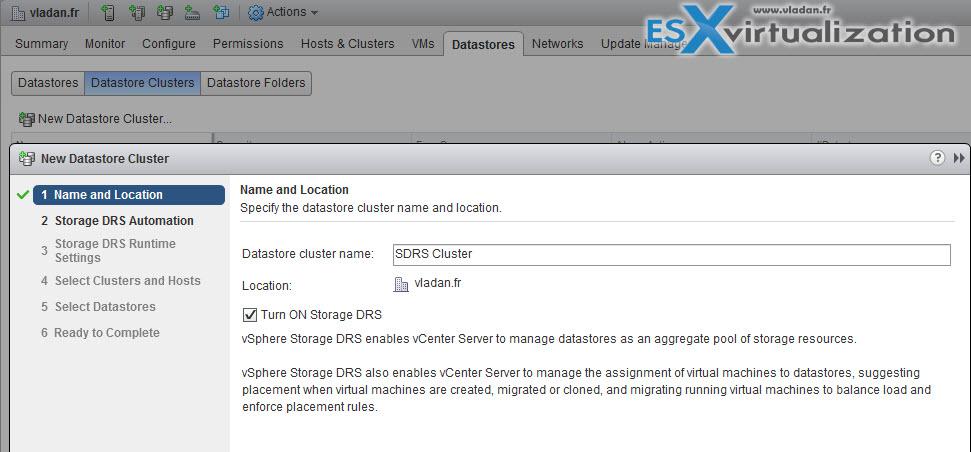Open the Hosts & Clusters tab
971x452 pixels.
[x=347, y=44]
